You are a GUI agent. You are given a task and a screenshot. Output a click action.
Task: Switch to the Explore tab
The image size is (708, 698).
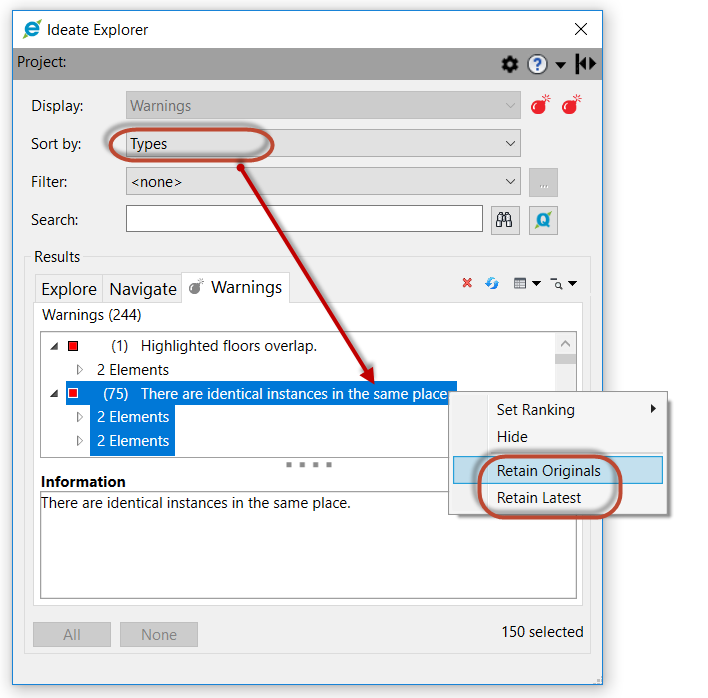(x=69, y=289)
